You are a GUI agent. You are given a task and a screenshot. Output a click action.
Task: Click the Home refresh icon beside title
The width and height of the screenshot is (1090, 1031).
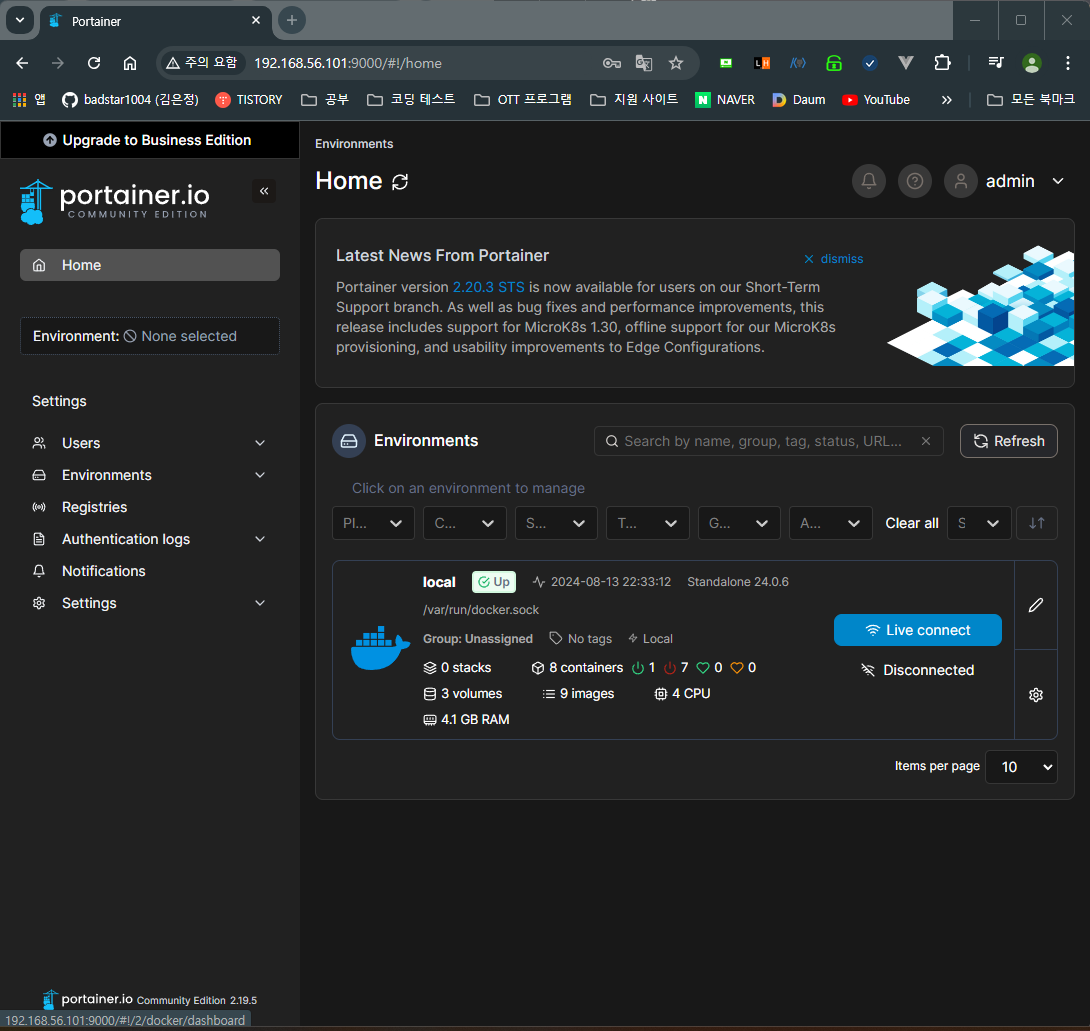pyautogui.click(x=400, y=182)
